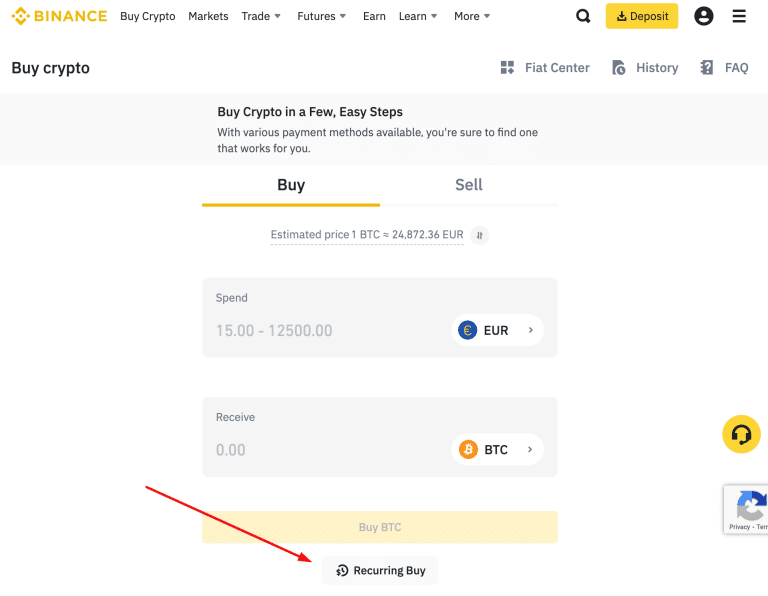The image size is (768, 596).
Task: Open the BTC coin selector
Action: [x=497, y=449]
